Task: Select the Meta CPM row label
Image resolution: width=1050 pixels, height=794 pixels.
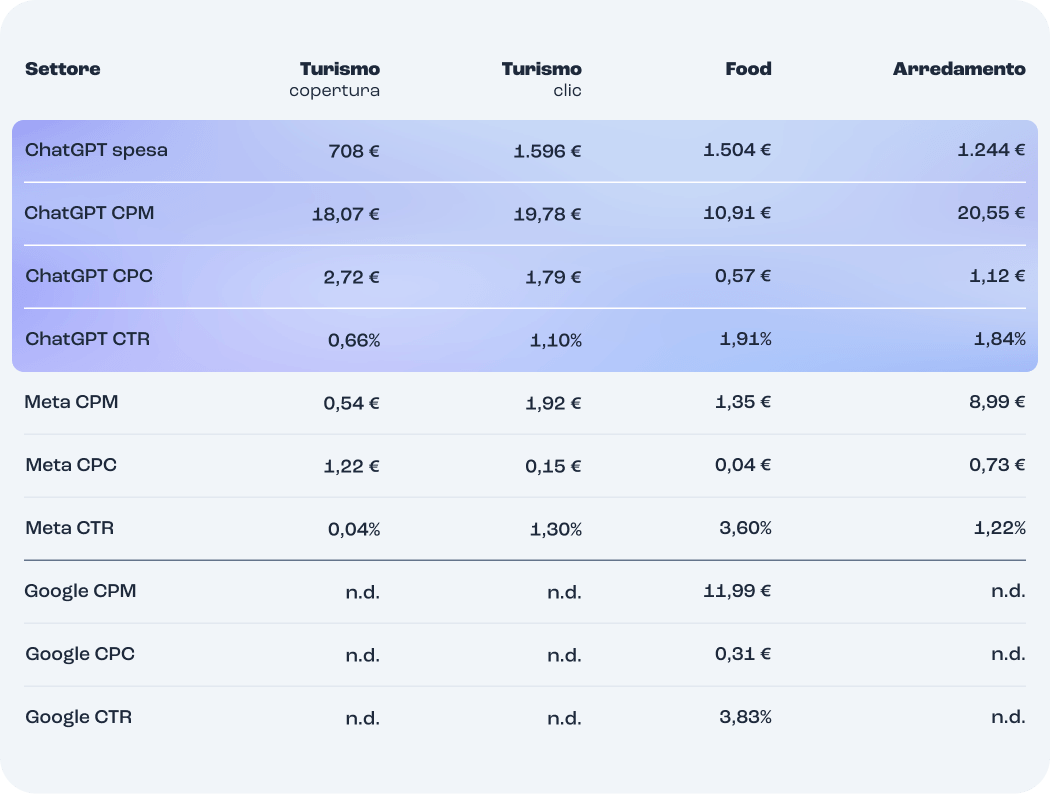Action: coord(72,402)
